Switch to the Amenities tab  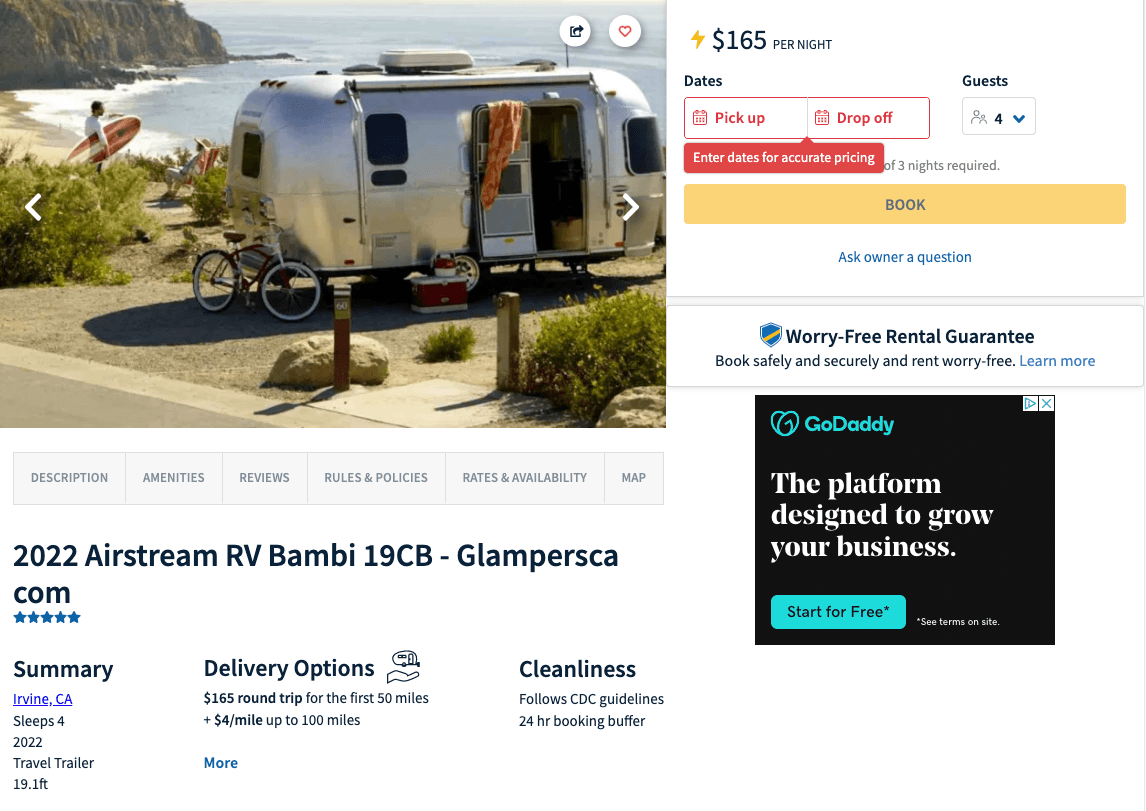tap(174, 478)
